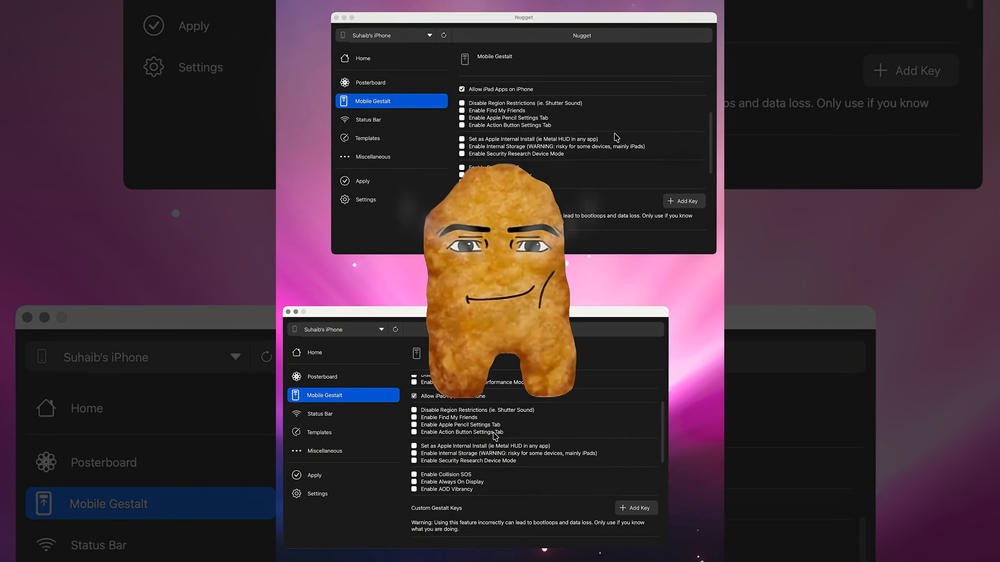
Task: Check Enable Apple Pencil Settings Tab, top window
Action: (462, 117)
